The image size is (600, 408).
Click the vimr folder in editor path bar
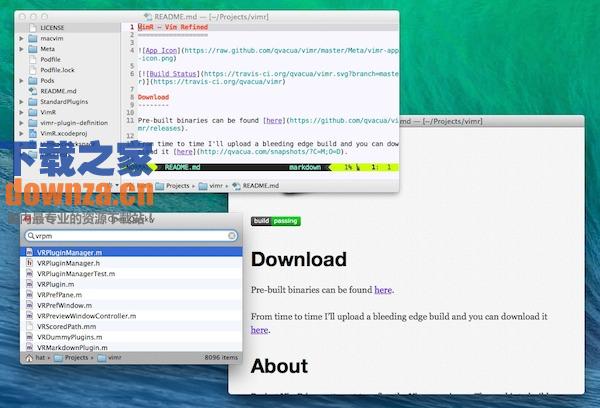click(211, 186)
